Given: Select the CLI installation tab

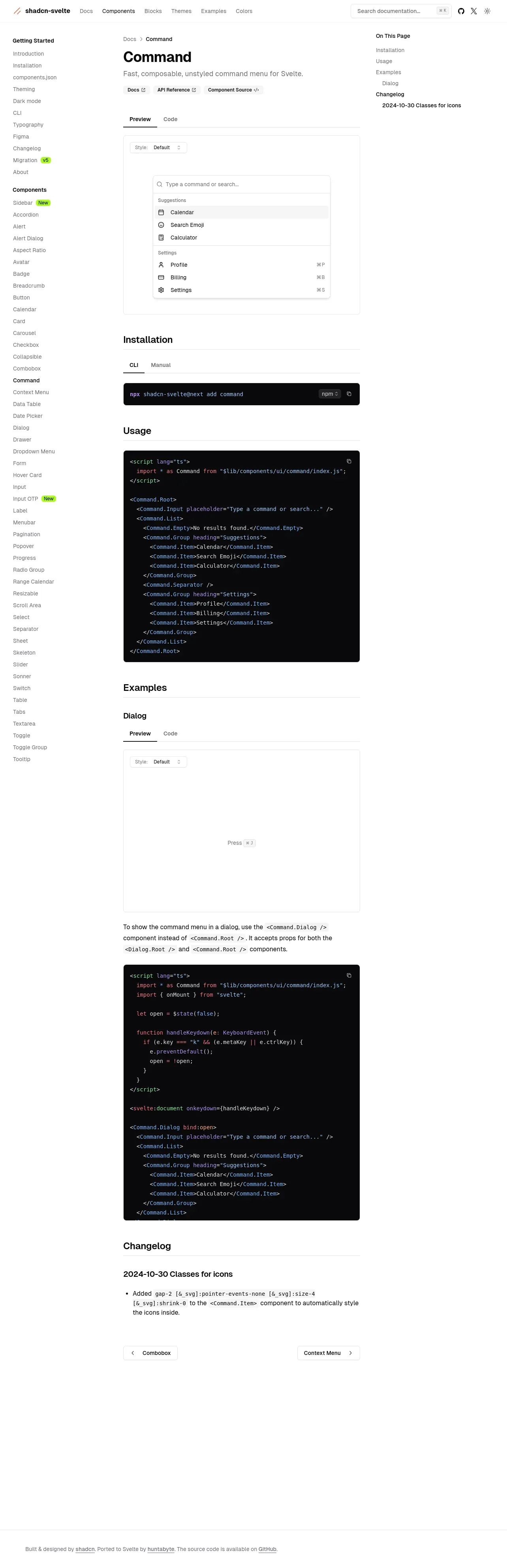Looking at the screenshot, I should click(134, 365).
